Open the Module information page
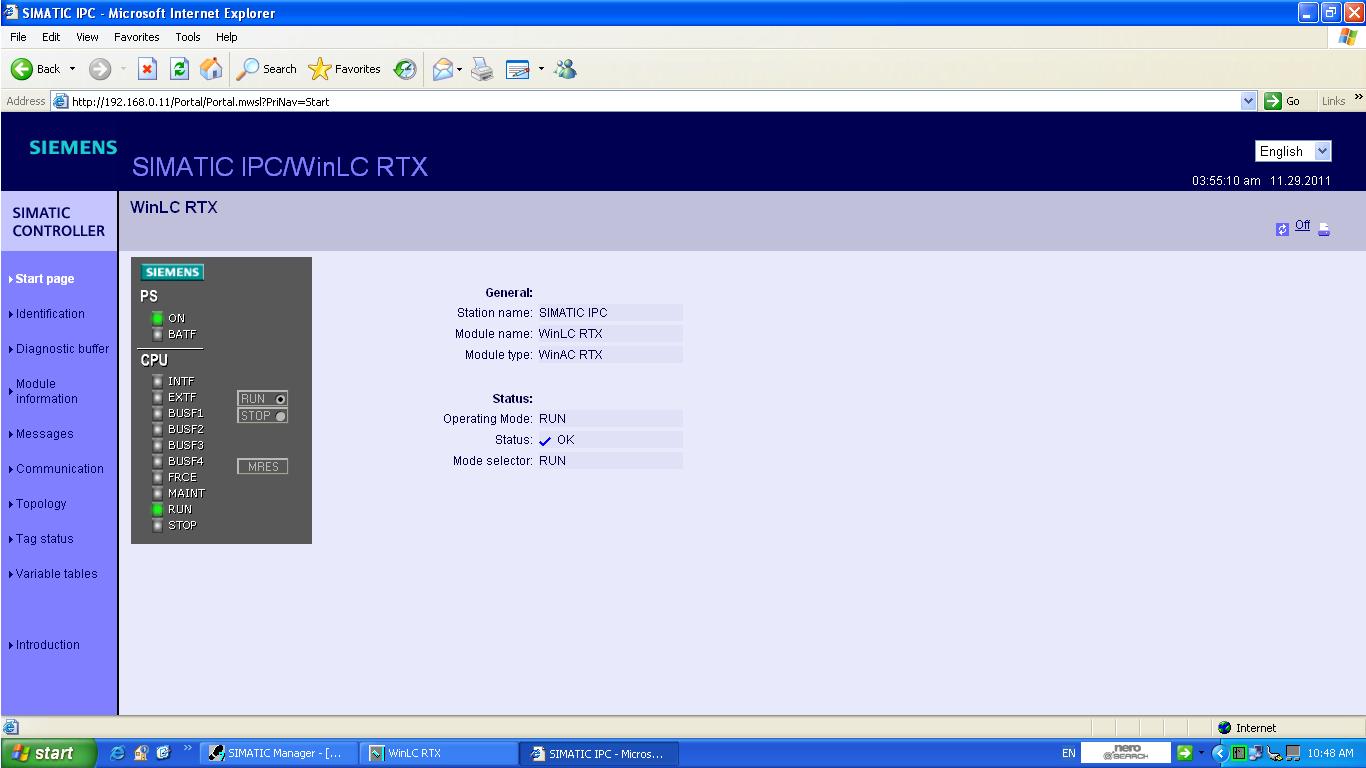 pos(46,391)
